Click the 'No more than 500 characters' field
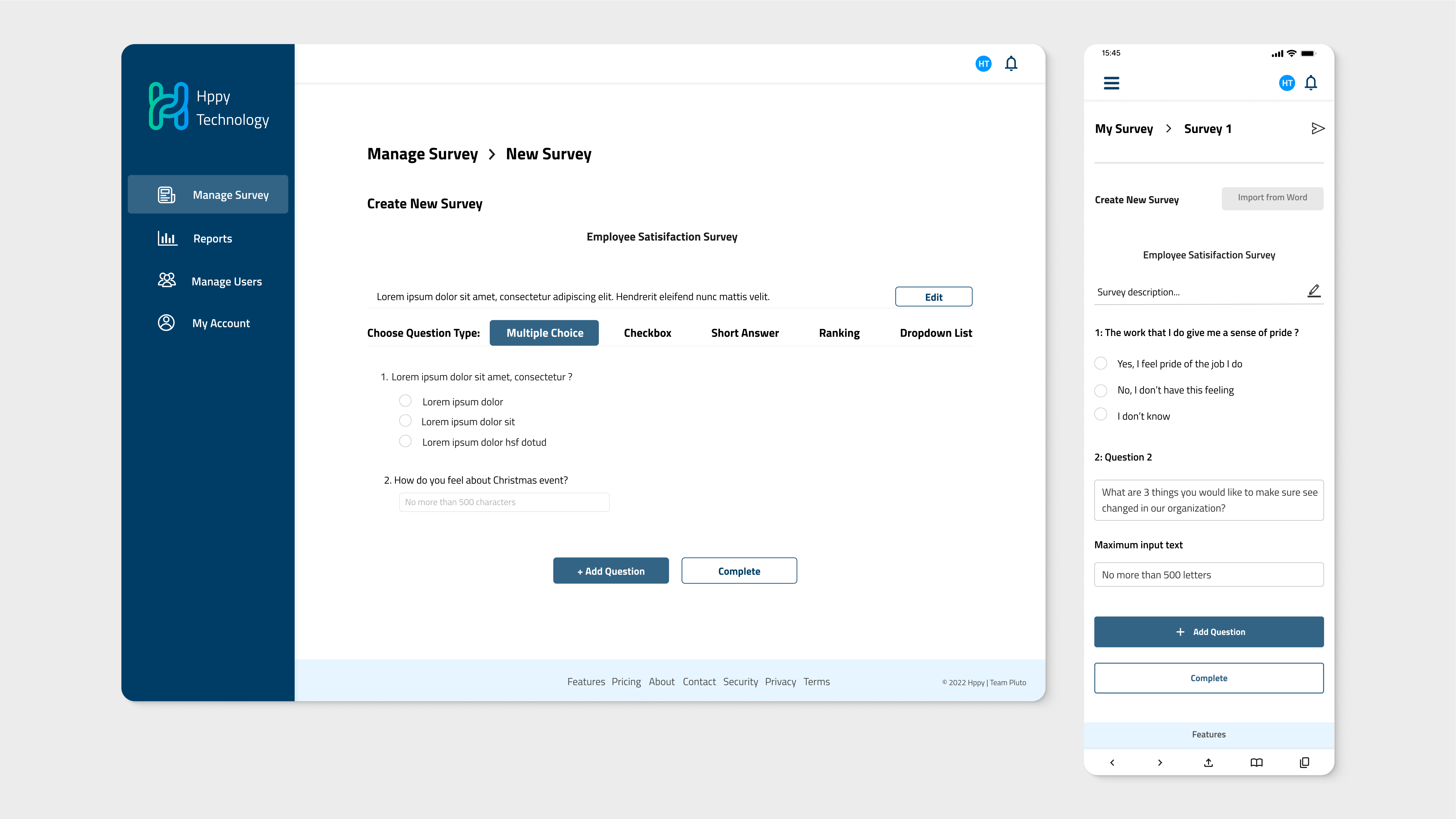Screen dimensions: 1456x819 pos(504,502)
